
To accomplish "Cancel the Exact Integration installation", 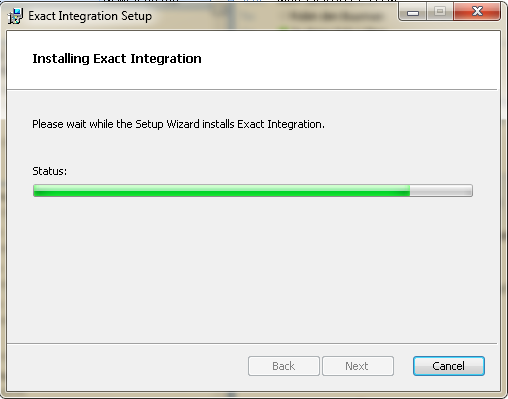I will 449,366.
